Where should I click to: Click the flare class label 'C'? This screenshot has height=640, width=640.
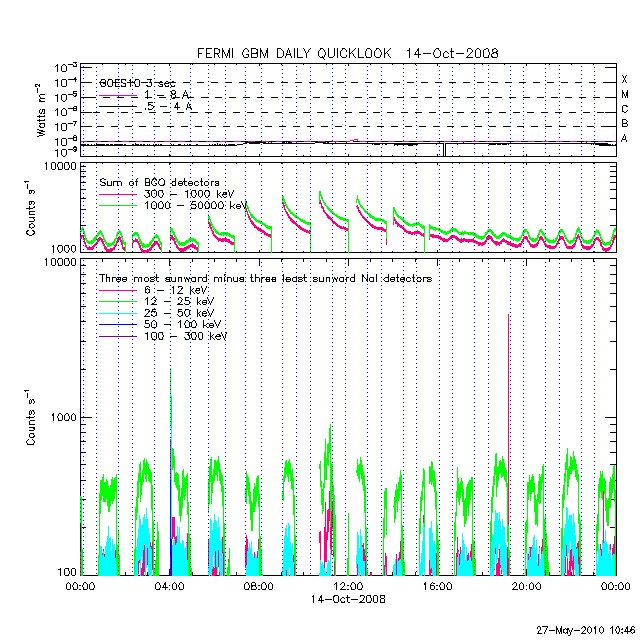[x=624, y=109]
